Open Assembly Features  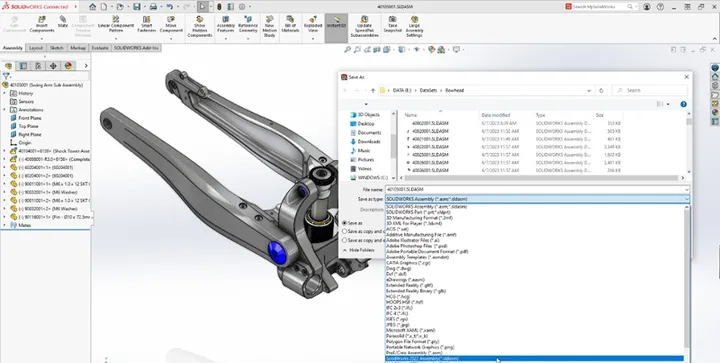point(225,25)
